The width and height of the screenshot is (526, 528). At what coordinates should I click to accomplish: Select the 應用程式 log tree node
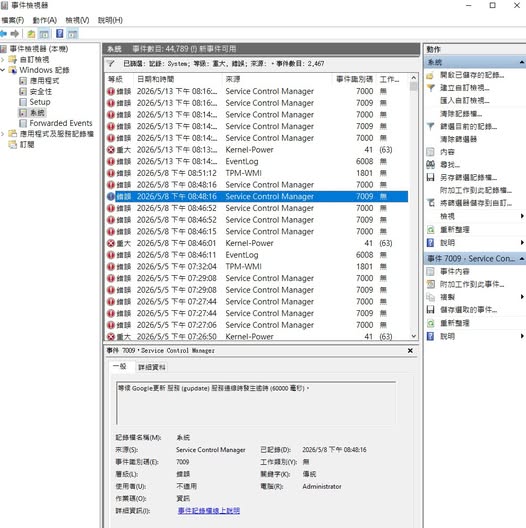click(x=44, y=81)
